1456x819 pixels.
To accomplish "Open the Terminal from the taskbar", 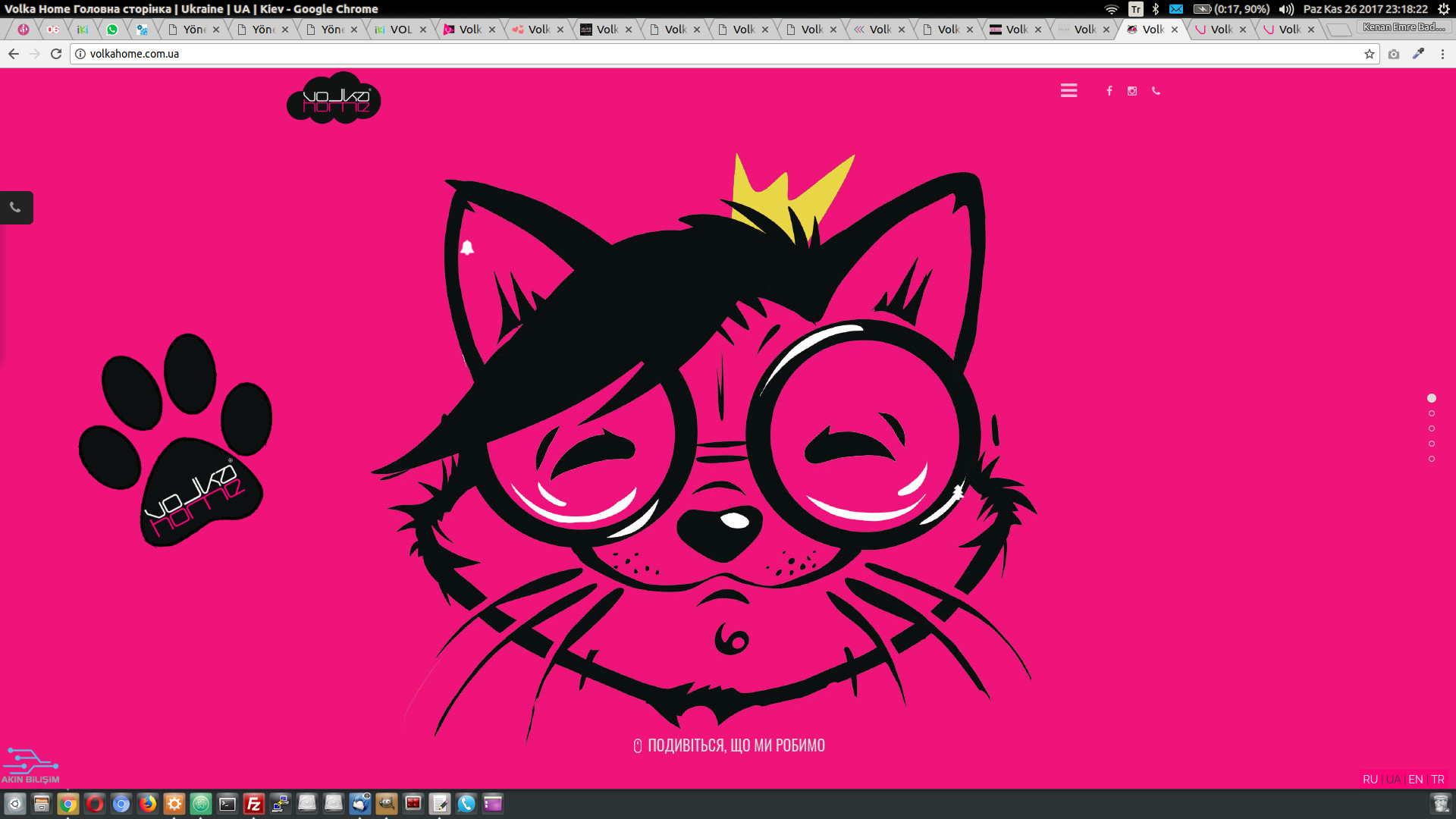I will tap(227, 804).
